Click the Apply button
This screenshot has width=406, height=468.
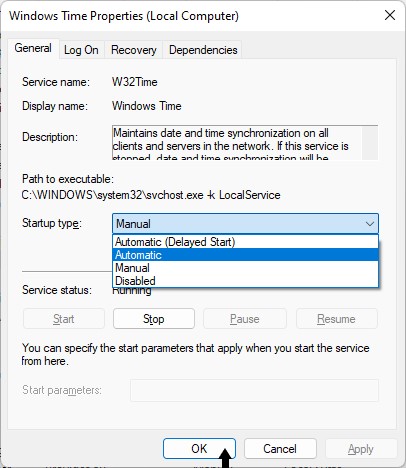coord(361,449)
